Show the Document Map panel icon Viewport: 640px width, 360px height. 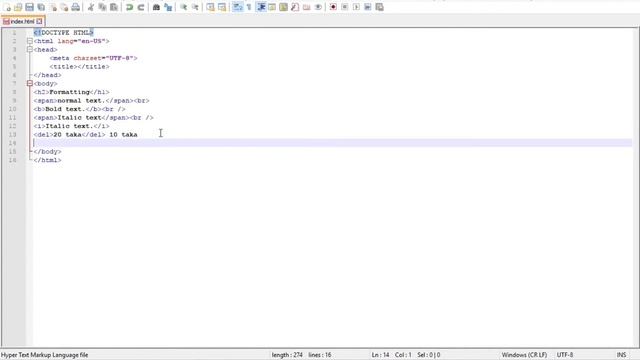coord(283,7)
